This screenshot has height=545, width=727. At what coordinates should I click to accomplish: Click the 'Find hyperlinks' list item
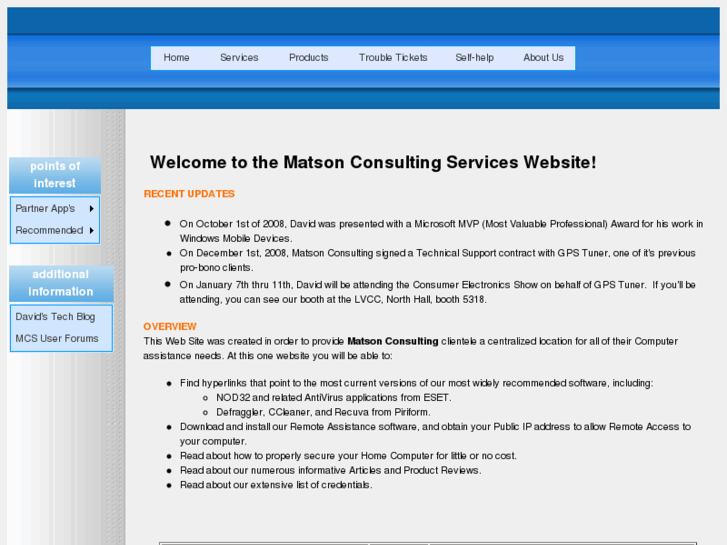click(x=416, y=383)
